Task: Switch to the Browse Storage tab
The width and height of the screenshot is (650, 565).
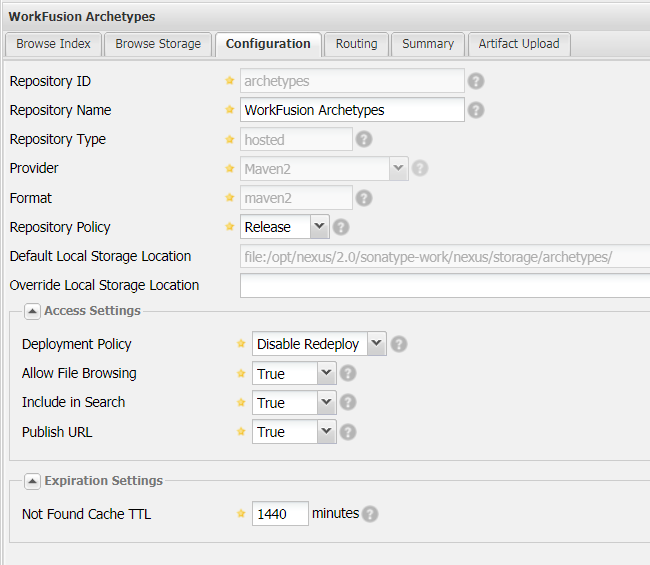Action: coord(158,44)
